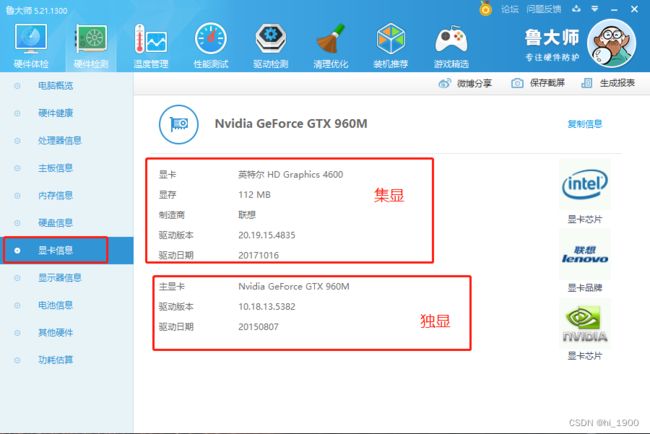Click the camera 保存截屏 icon
Viewport: 650px width, 434px height.
pos(517,83)
